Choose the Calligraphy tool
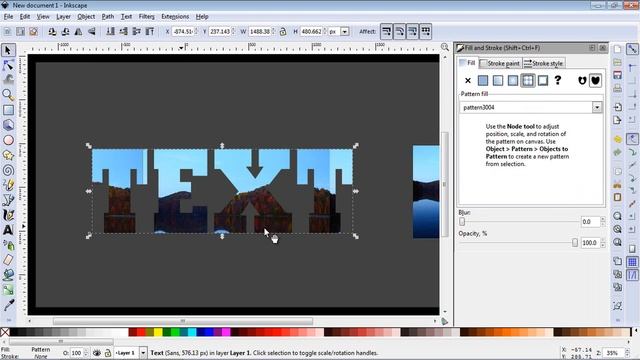This screenshot has width=640, height=360. [x=8, y=215]
